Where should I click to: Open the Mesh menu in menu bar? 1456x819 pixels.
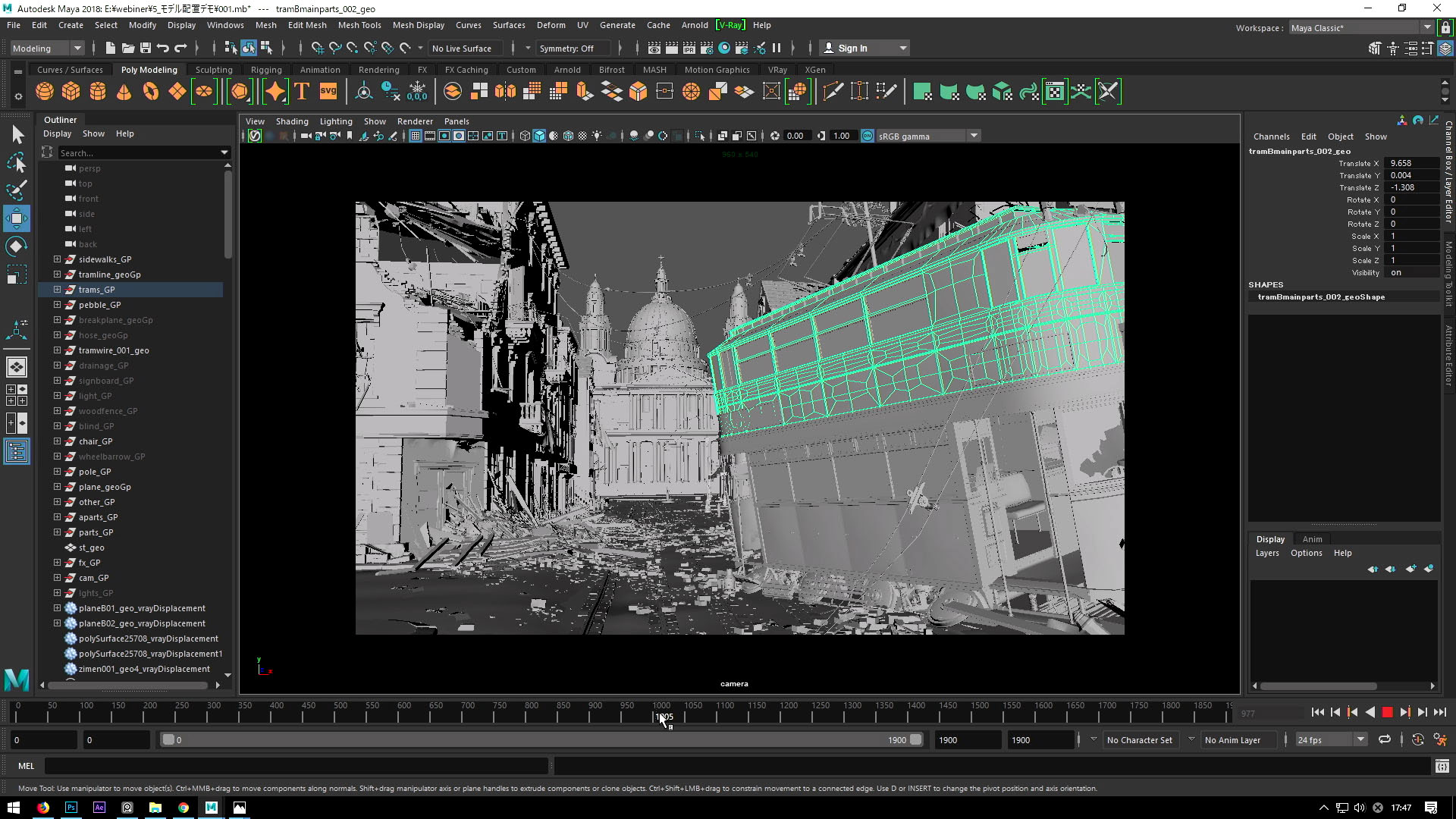point(265,24)
